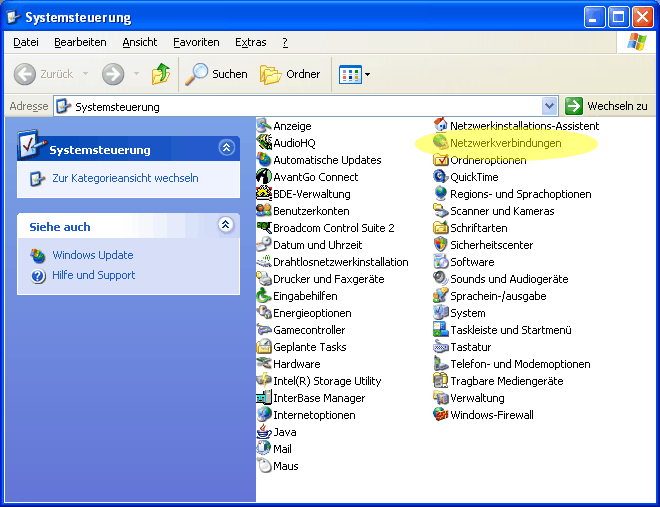Collapse the Siehe auch sidebar panel

pos(226,225)
